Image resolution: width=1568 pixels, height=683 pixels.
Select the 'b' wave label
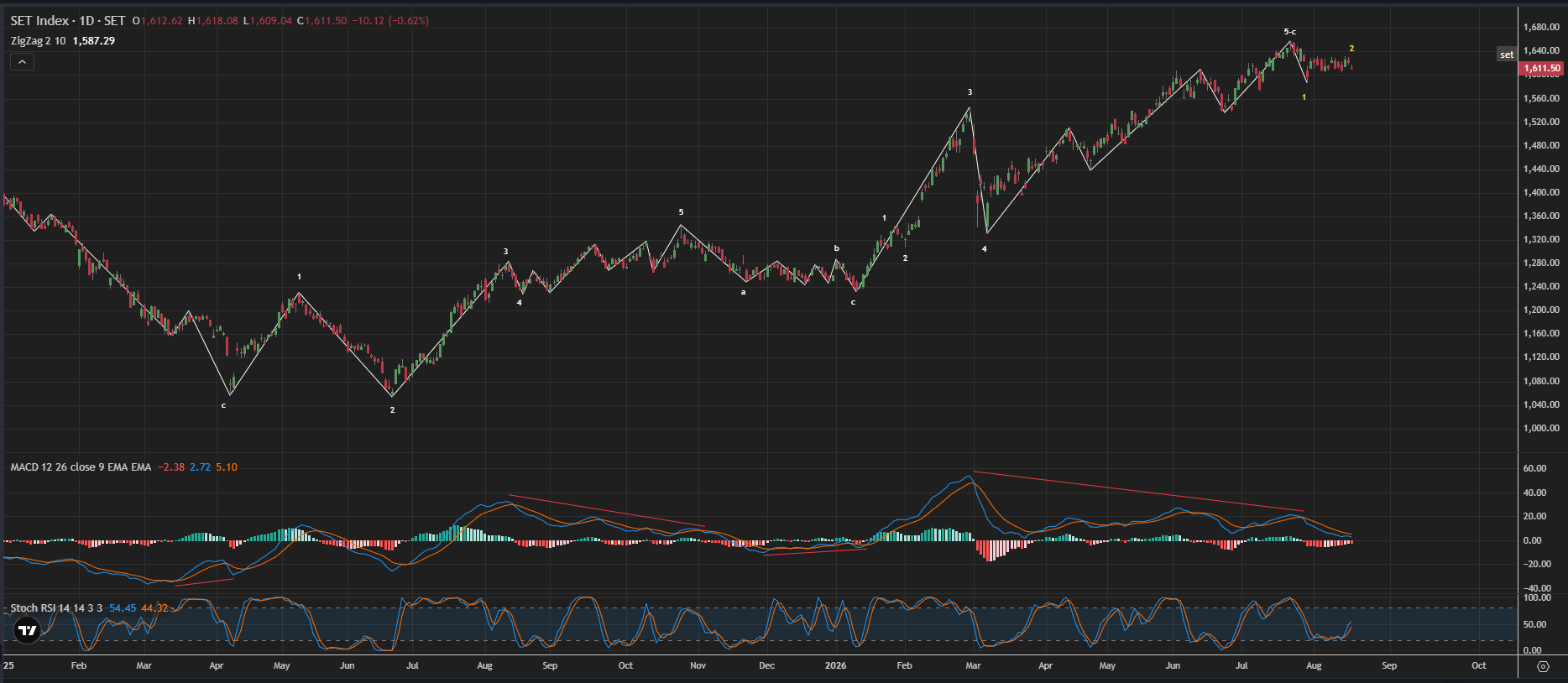(836, 248)
